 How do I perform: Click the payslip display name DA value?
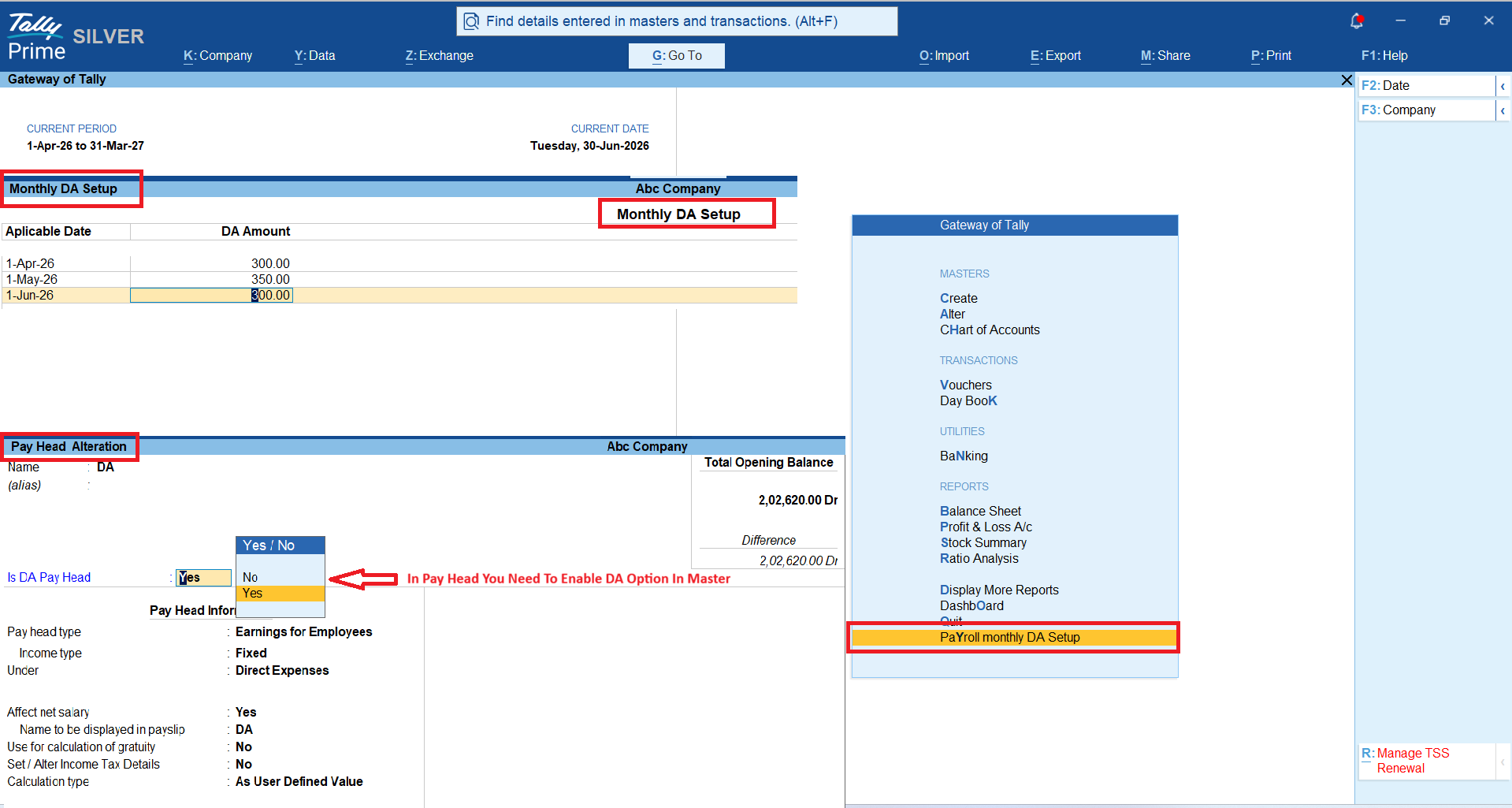tap(244, 730)
